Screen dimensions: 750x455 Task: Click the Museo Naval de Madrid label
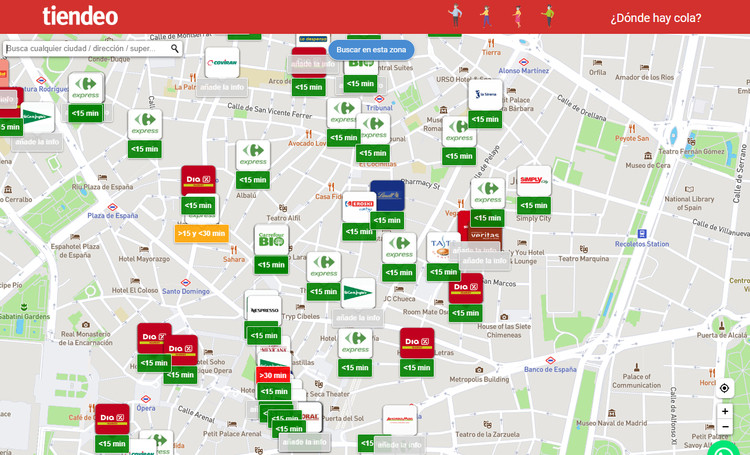pyautogui.click(x=611, y=423)
